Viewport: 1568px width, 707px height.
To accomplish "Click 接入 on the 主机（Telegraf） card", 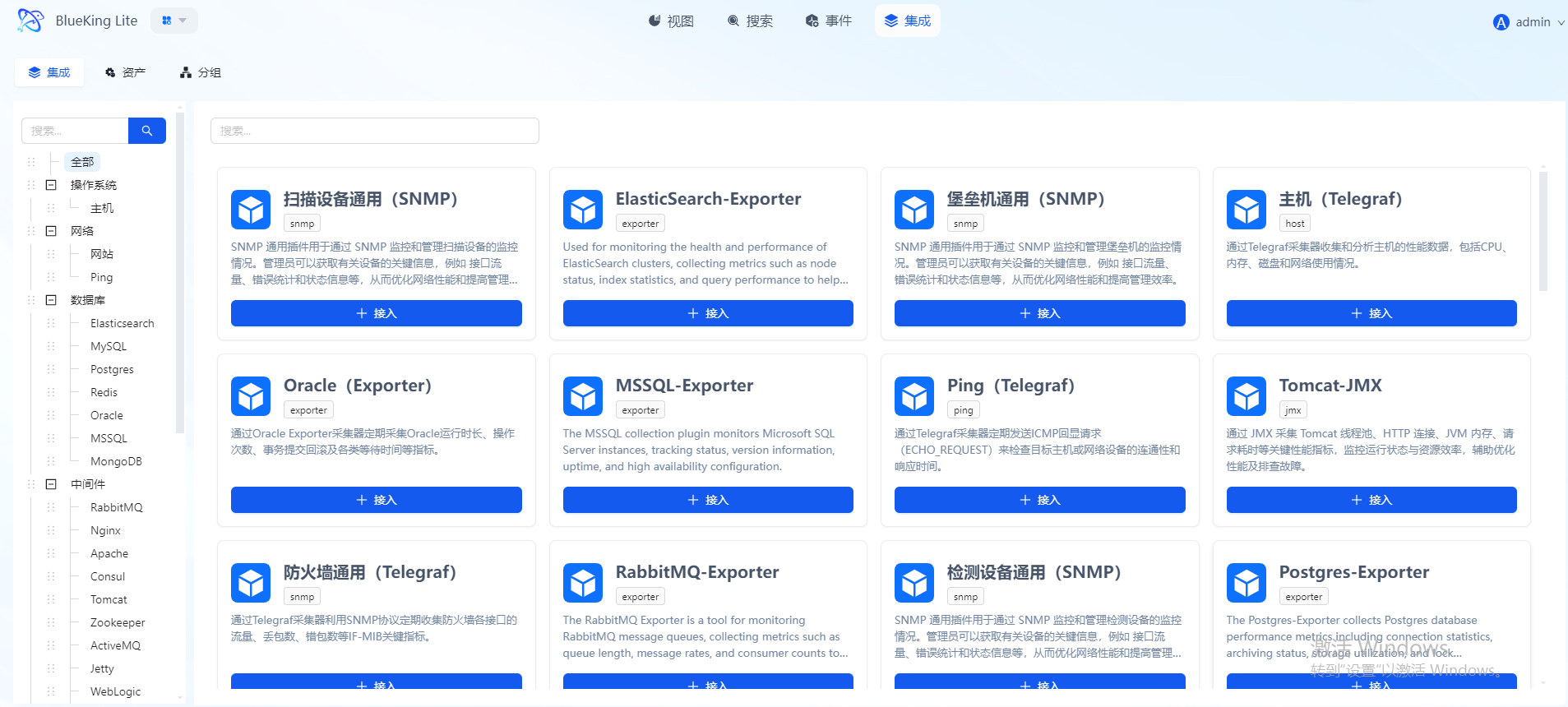I will 1371,313.
